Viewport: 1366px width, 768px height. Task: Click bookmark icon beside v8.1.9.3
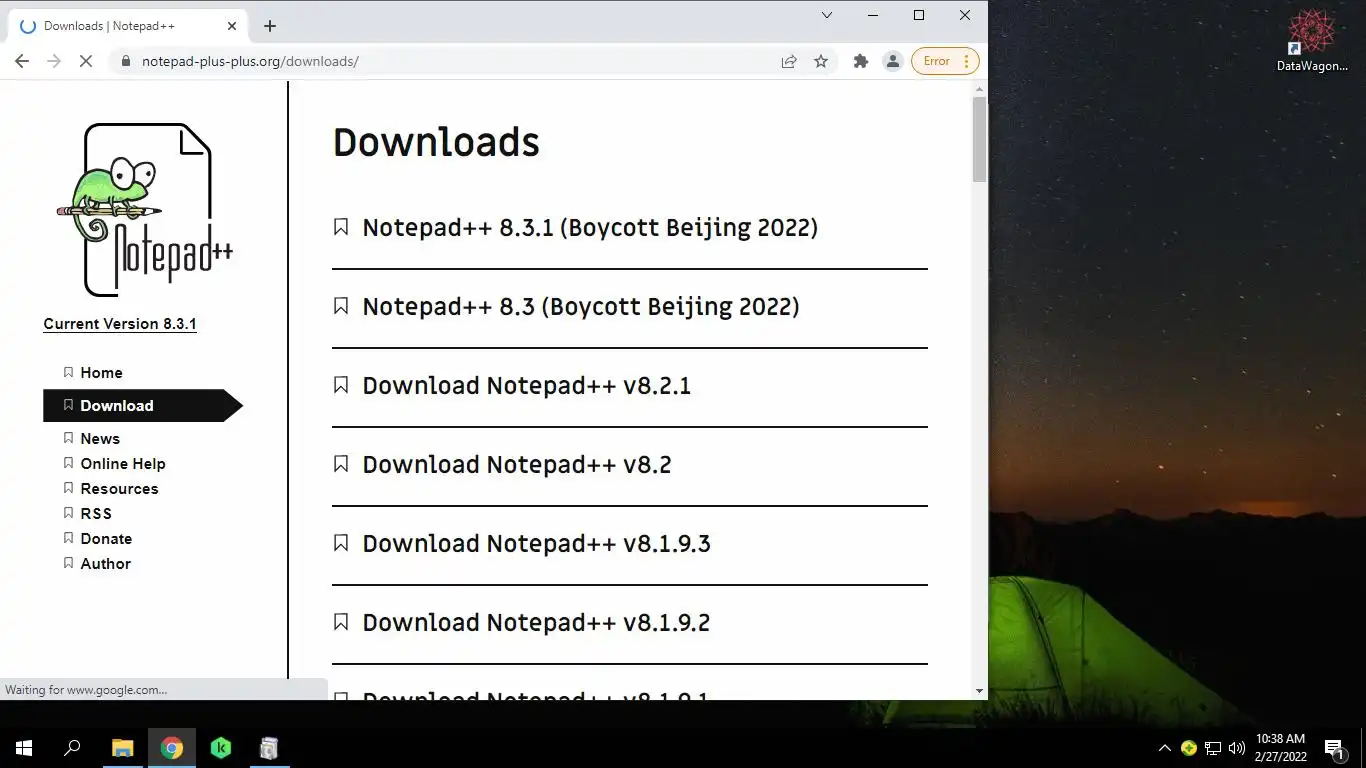tap(341, 543)
